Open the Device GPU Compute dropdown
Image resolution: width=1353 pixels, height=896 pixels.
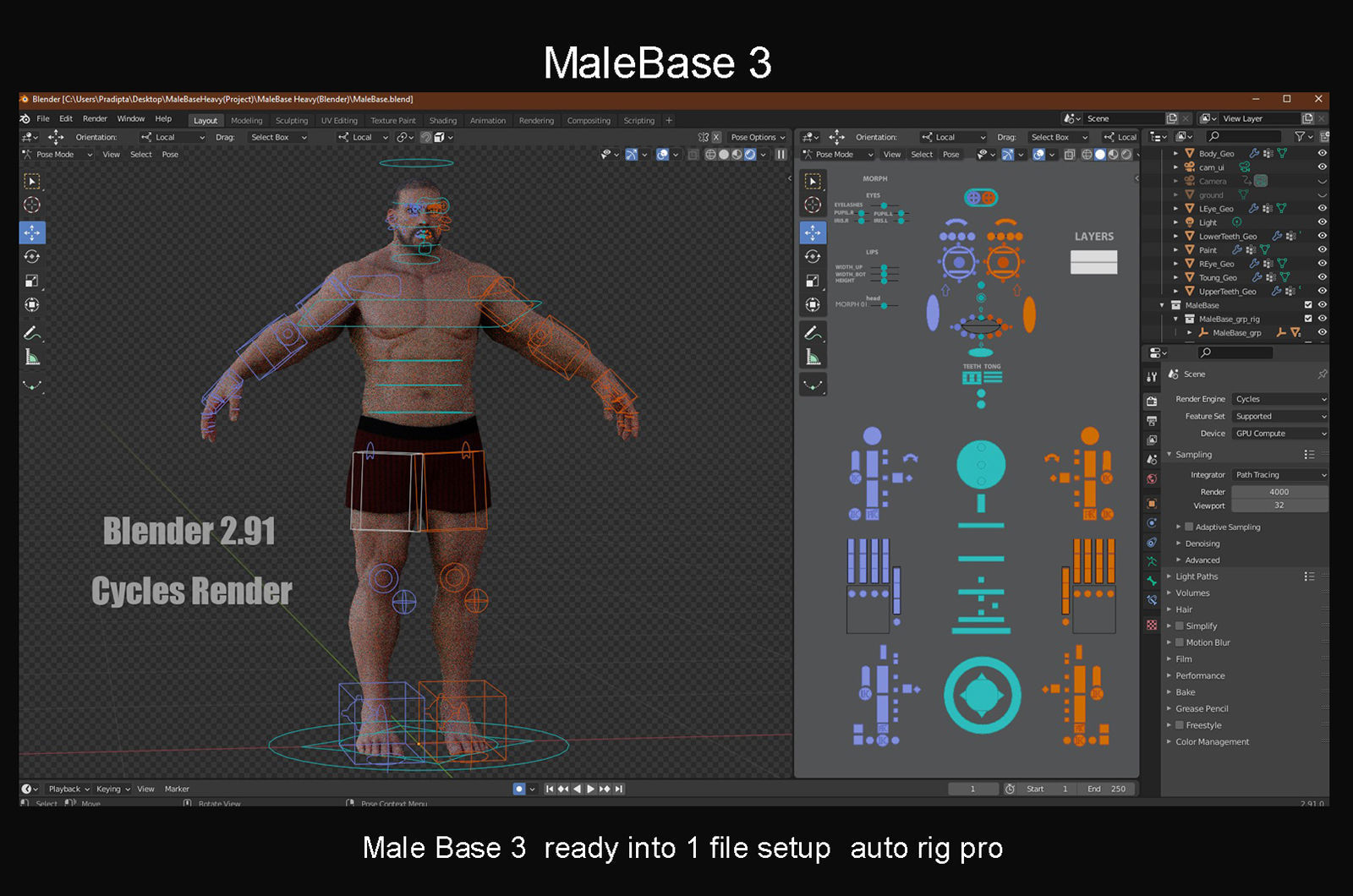(1279, 434)
